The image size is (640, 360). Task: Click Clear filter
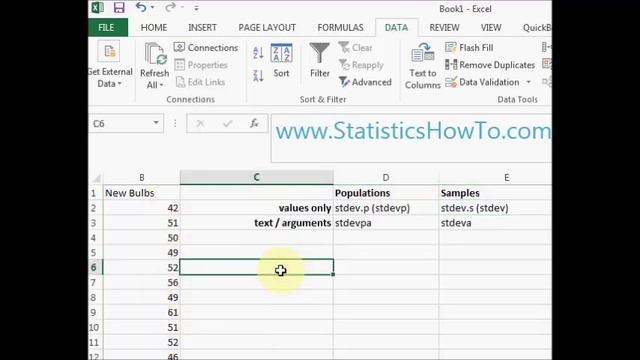[x=356, y=48]
